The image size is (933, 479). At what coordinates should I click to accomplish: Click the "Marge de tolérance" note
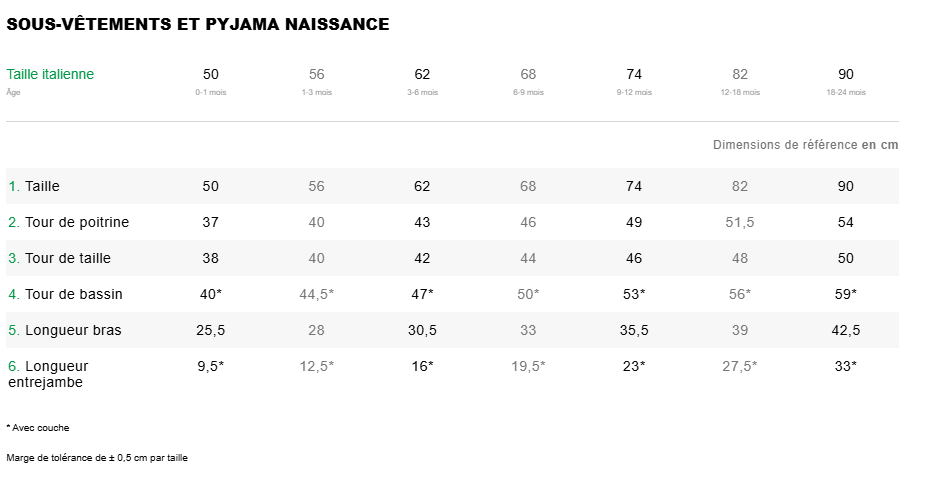pyautogui.click(x=97, y=458)
